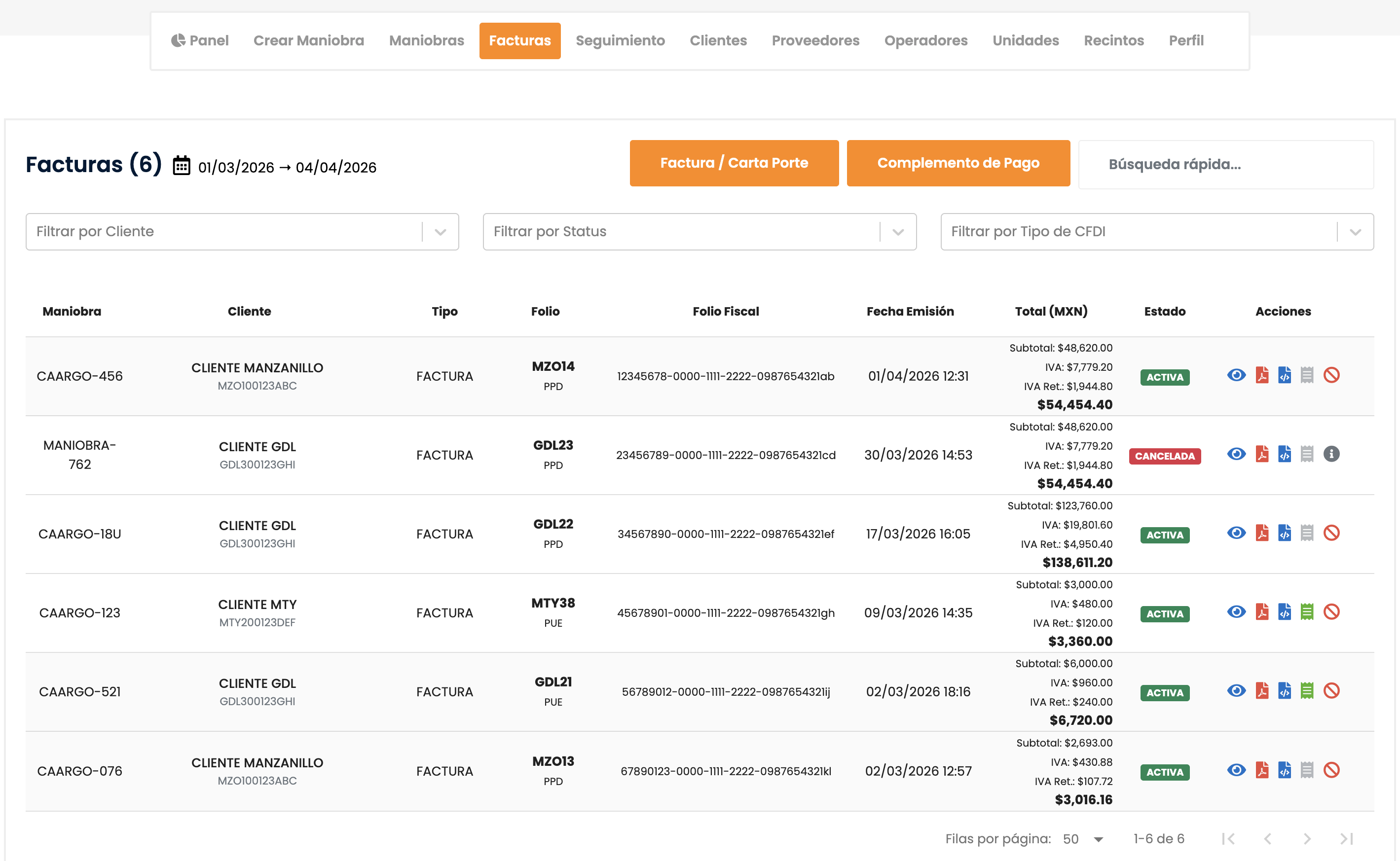Image resolution: width=1400 pixels, height=861 pixels.
Task: Expand the Filtrar por Cliente dropdown
Action: tap(440, 232)
